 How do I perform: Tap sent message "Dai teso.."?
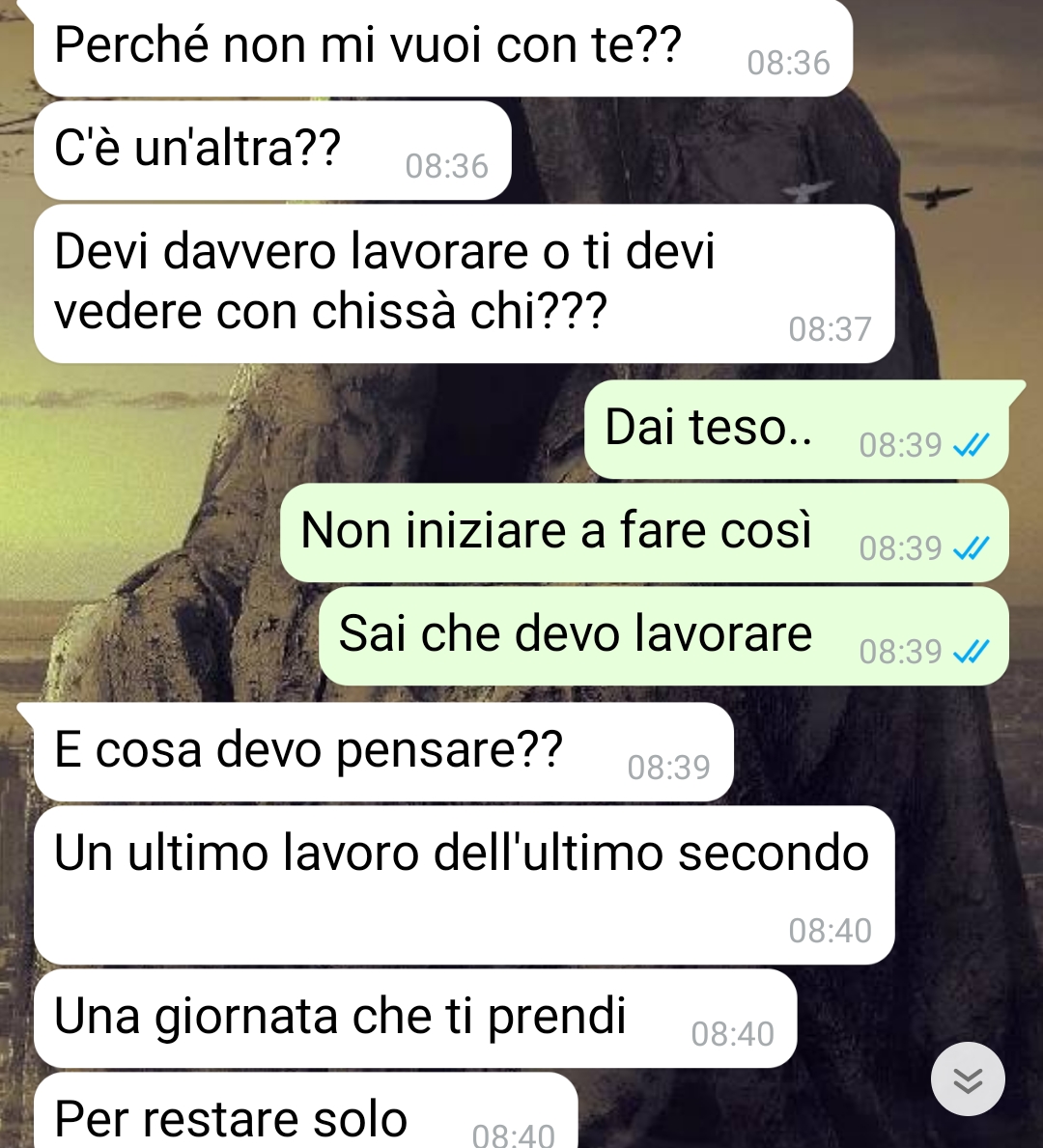click(796, 429)
